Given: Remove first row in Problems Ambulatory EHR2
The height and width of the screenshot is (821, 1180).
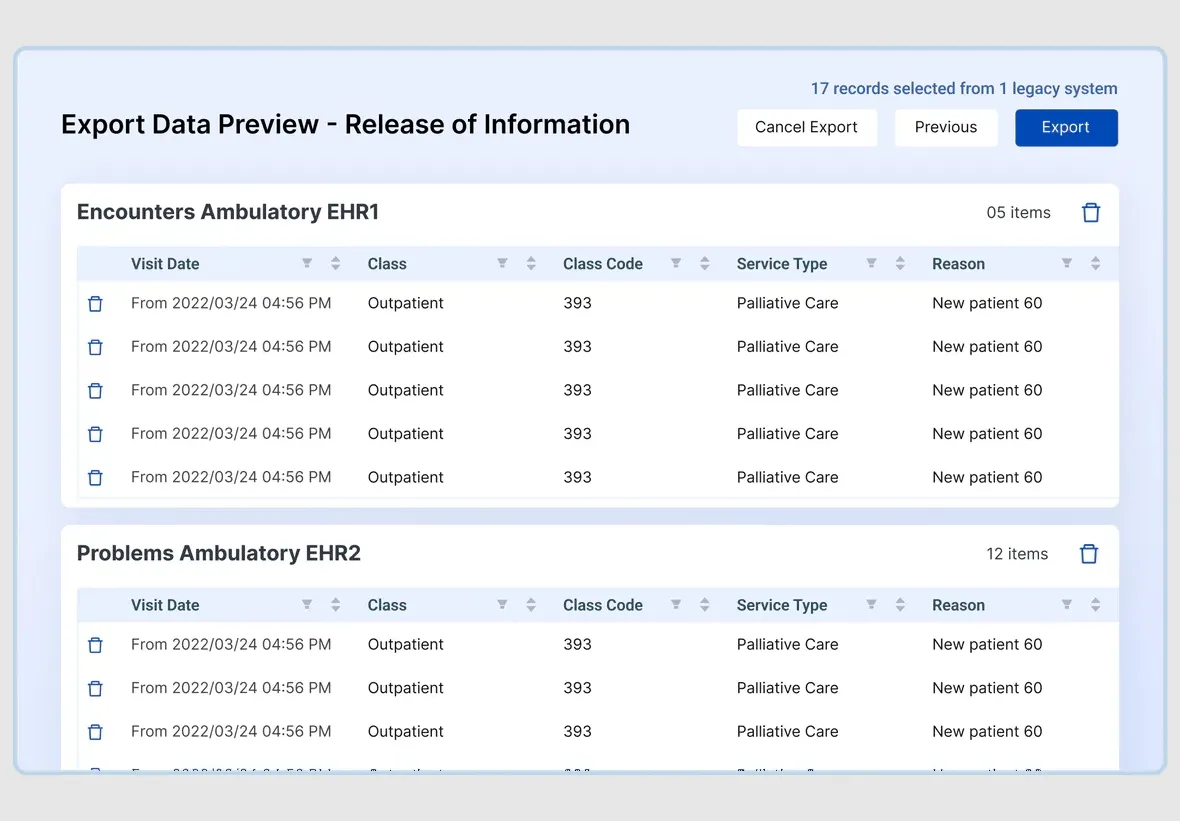Looking at the screenshot, I should point(95,645).
